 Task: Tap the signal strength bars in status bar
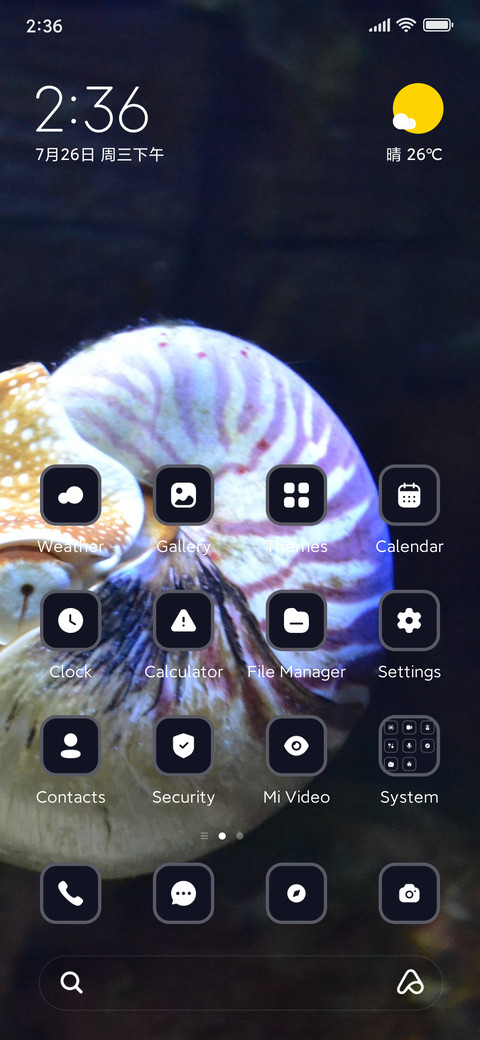380,26
